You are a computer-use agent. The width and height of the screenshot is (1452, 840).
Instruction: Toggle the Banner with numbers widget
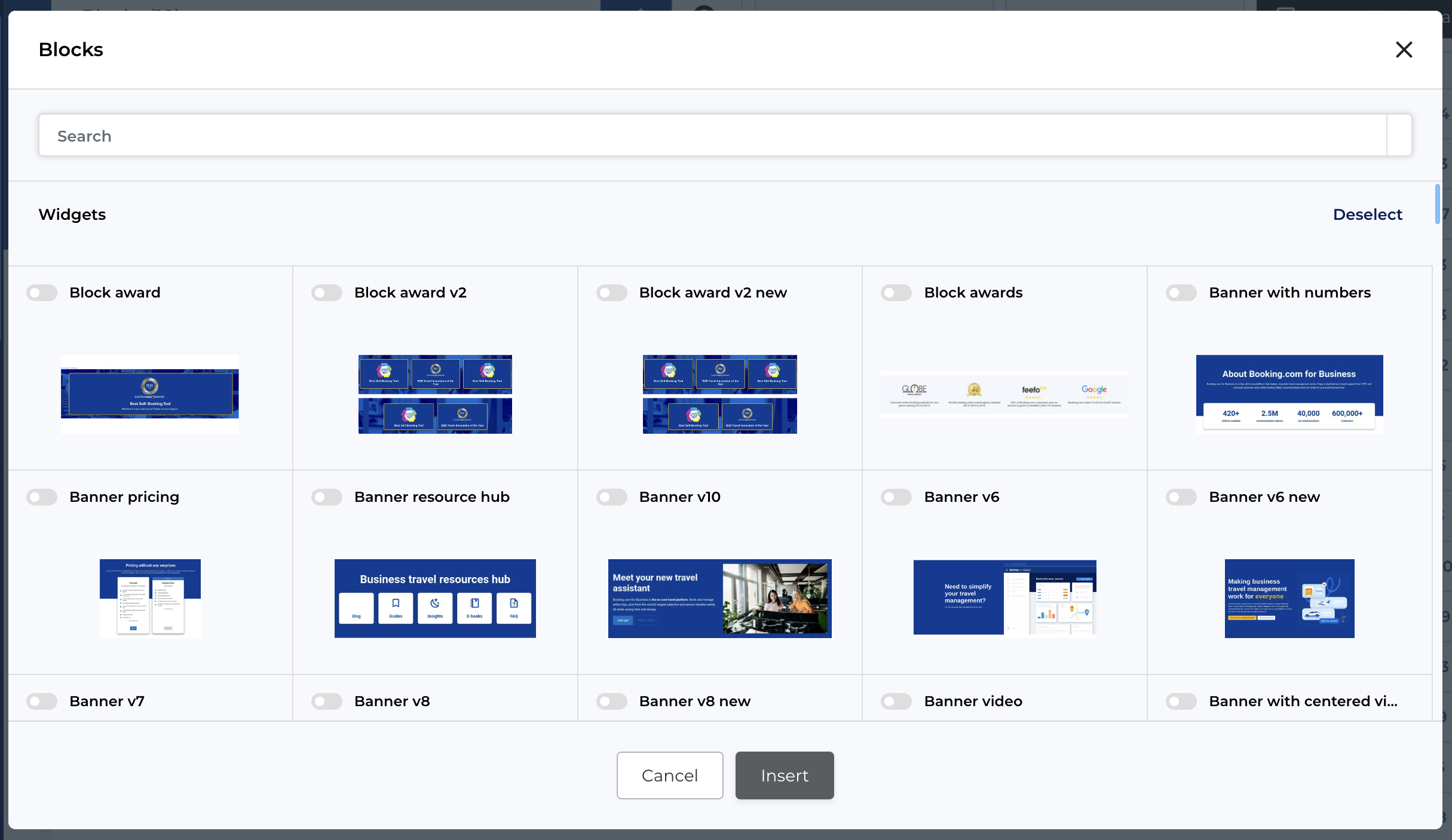[x=1181, y=293]
